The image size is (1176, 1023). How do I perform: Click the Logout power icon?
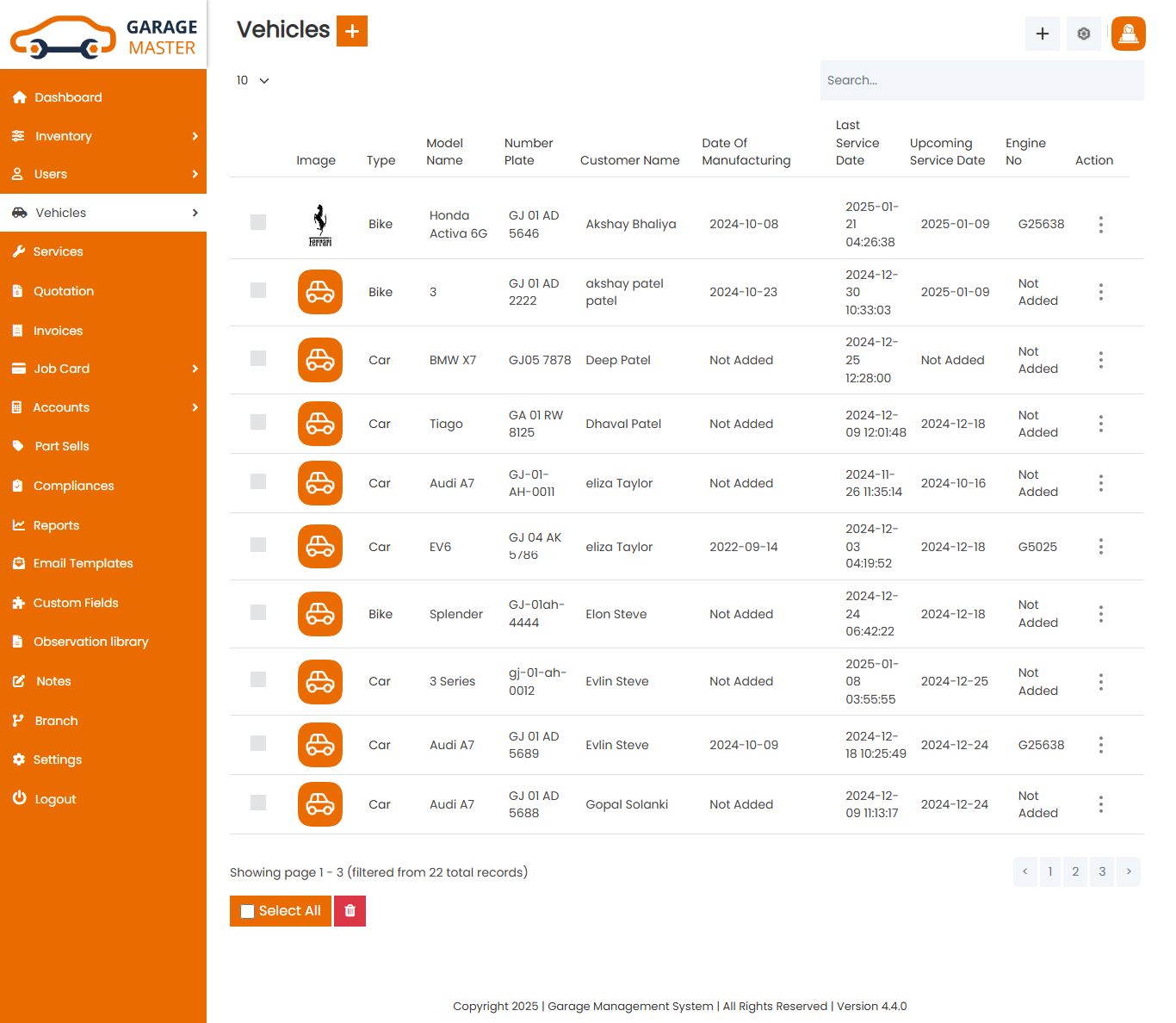pos(19,799)
